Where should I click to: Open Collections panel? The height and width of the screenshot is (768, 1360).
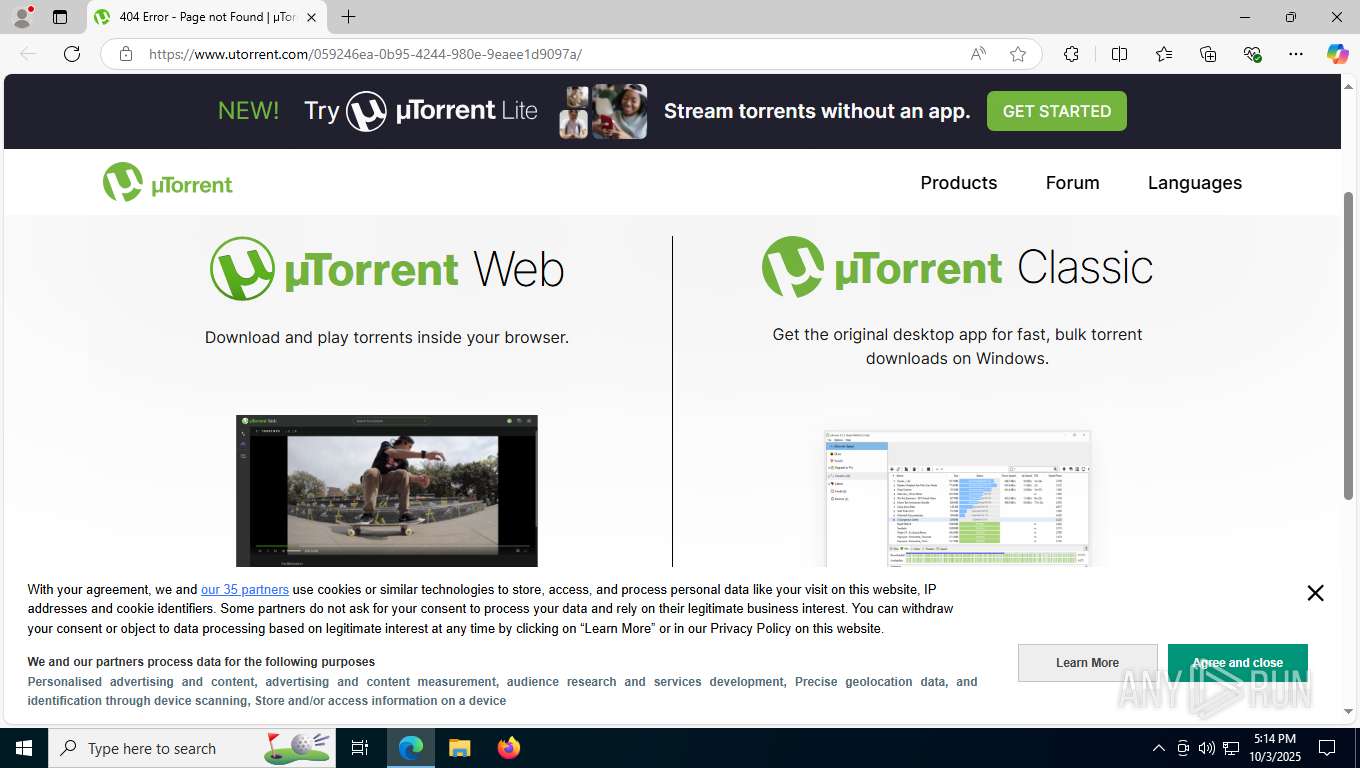click(x=1208, y=54)
